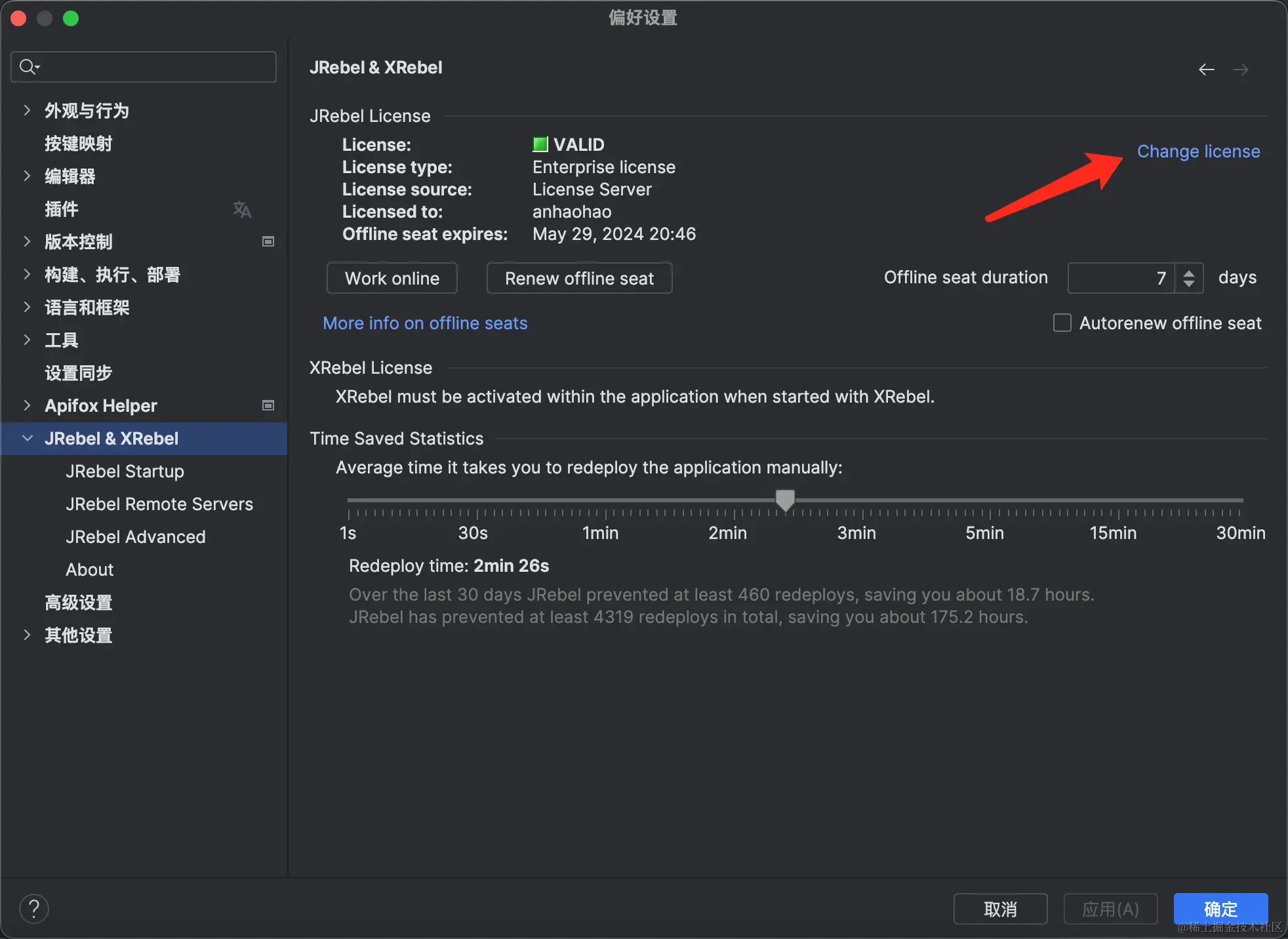The image size is (1288, 939).
Task: Open More info on offline seats link
Action: [425, 323]
